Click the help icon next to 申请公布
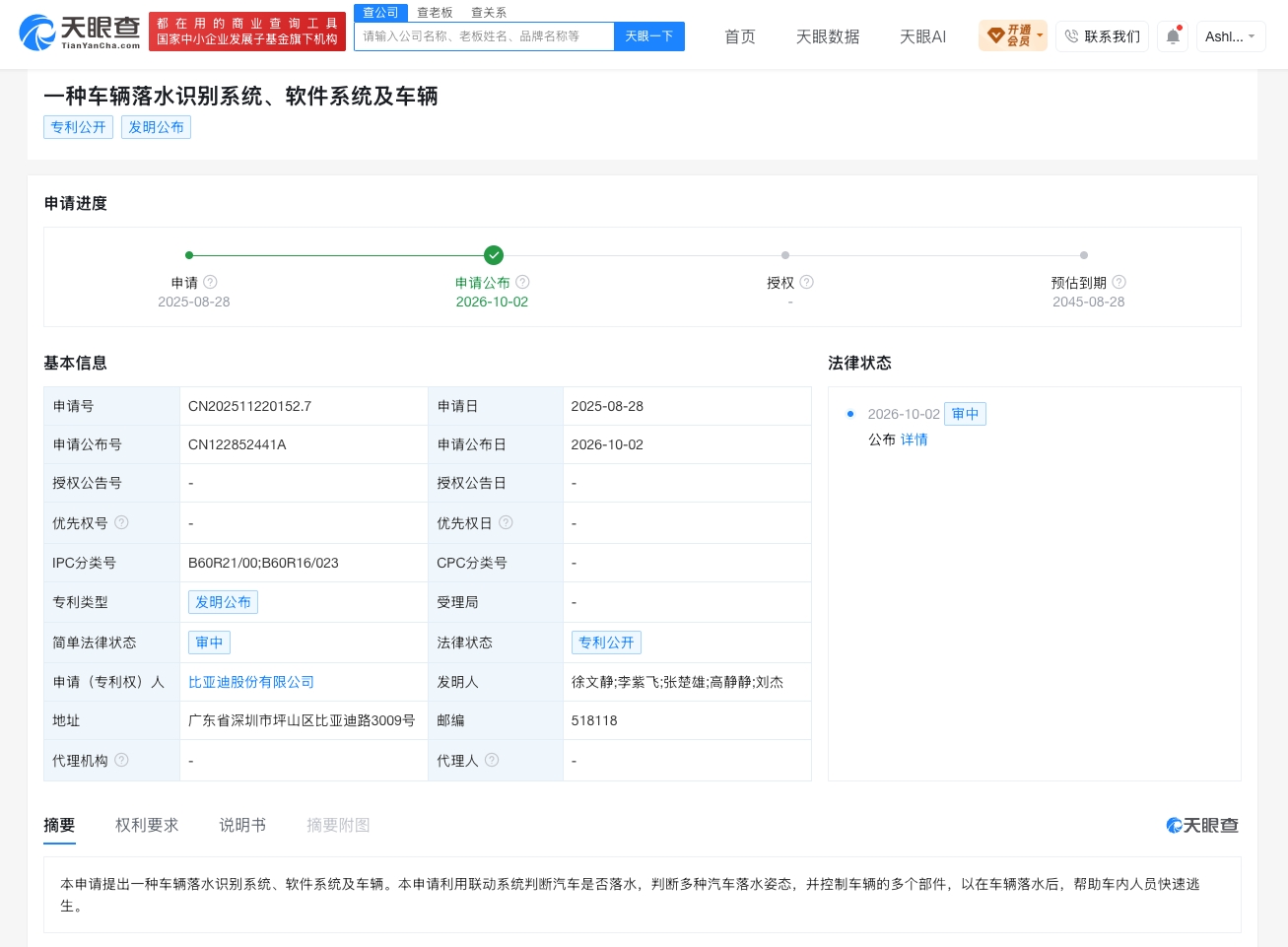1288x947 pixels. 523,282
